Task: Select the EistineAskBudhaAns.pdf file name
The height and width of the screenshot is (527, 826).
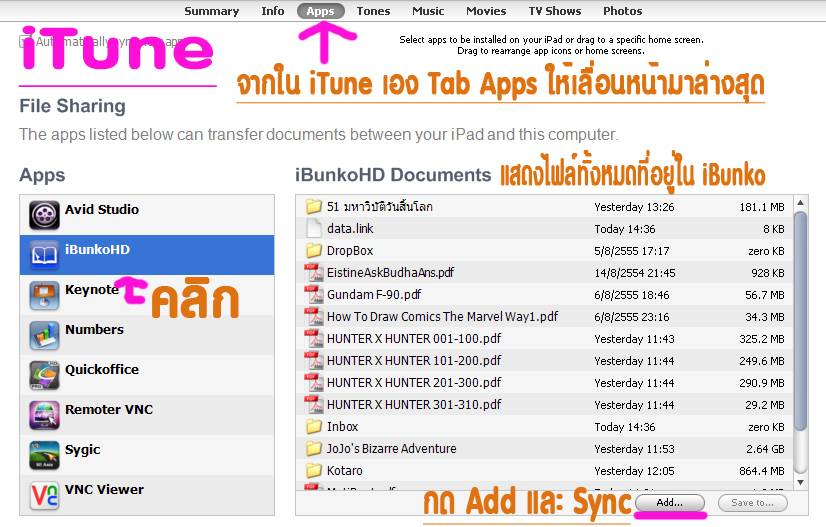Action: [x=390, y=272]
